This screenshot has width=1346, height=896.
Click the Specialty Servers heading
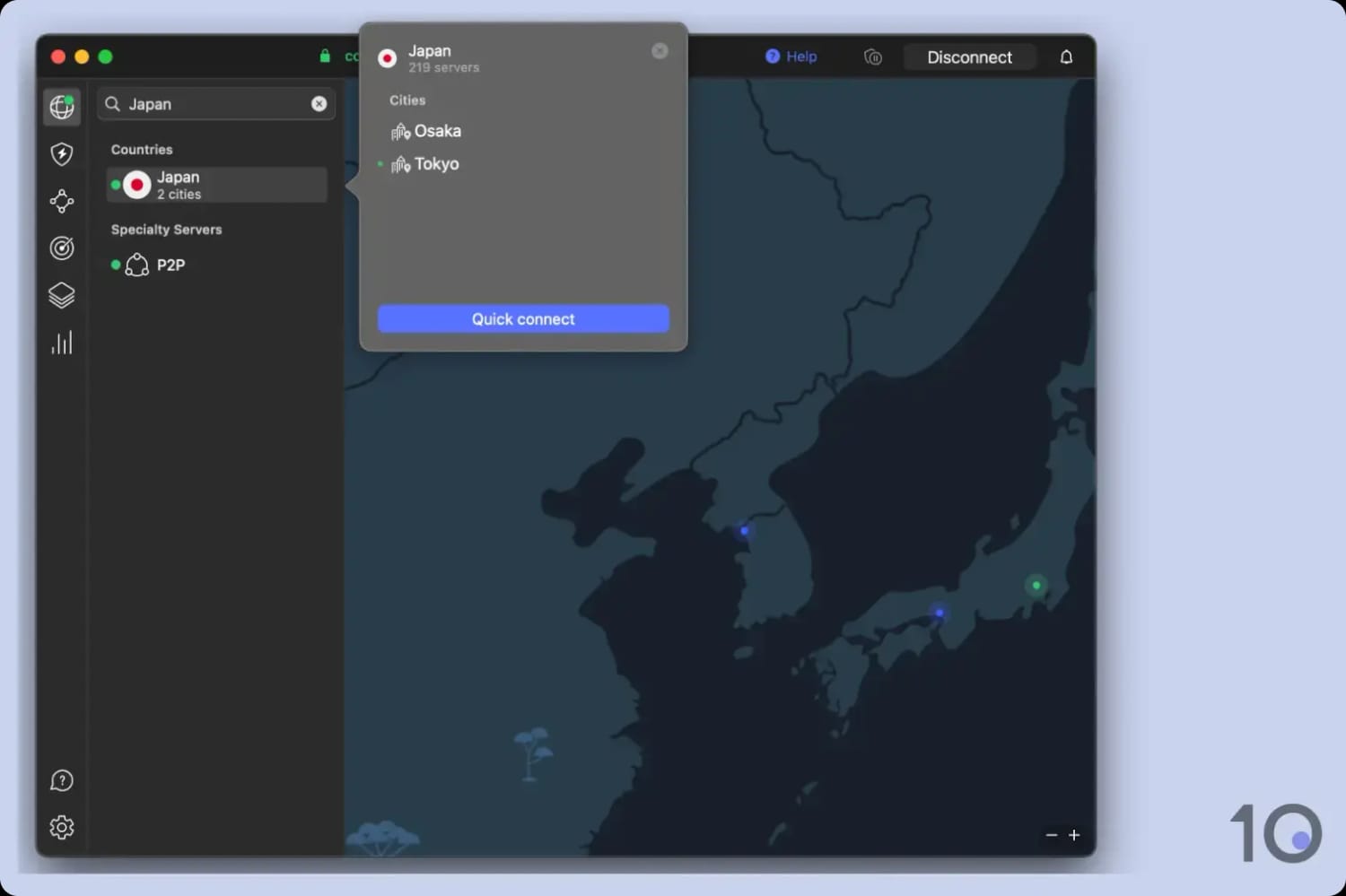click(x=166, y=230)
